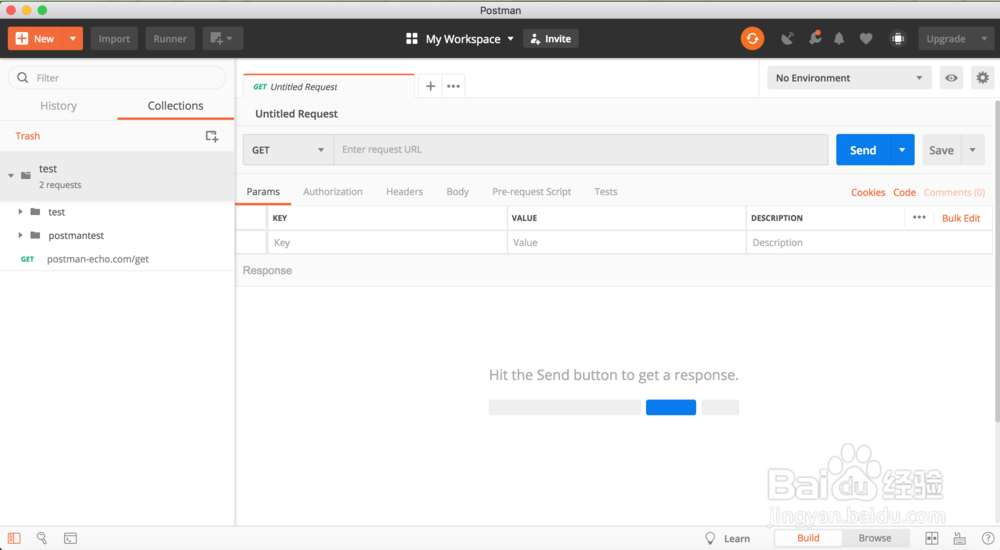
Task: Open the postman-echo.com/get request
Action: (x=98, y=259)
